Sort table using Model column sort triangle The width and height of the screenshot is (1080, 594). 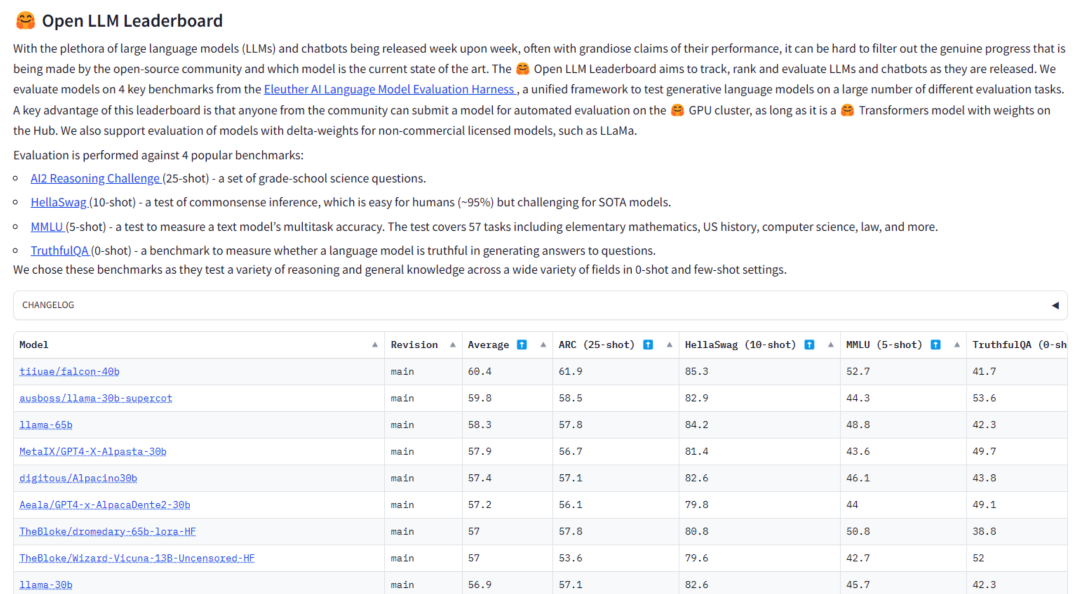point(375,345)
